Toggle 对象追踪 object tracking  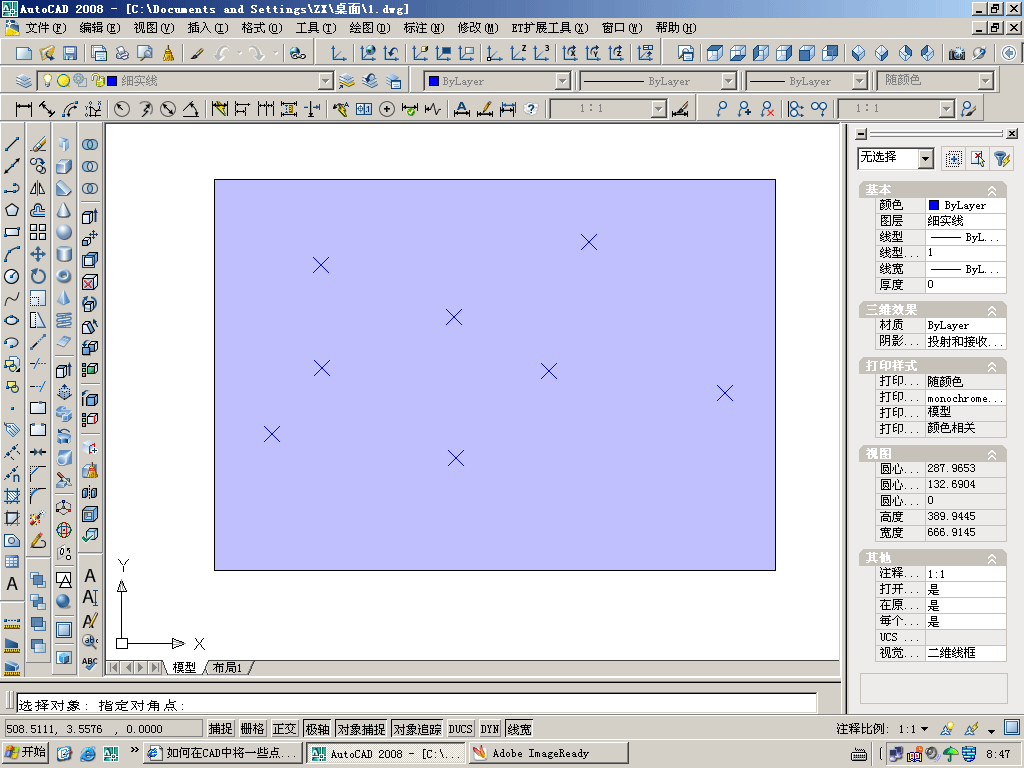pyautogui.click(x=417, y=729)
